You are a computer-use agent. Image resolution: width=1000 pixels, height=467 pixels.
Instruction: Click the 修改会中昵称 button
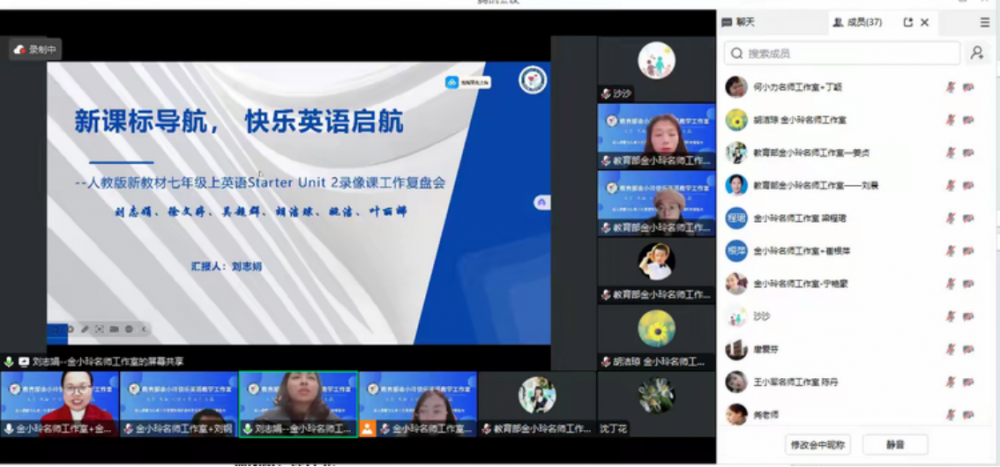click(x=818, y=445)
